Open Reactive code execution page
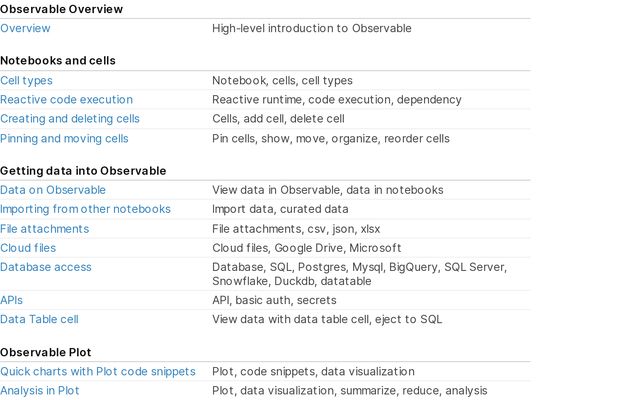This screenshot has width=640, height=400. point(66,100)
